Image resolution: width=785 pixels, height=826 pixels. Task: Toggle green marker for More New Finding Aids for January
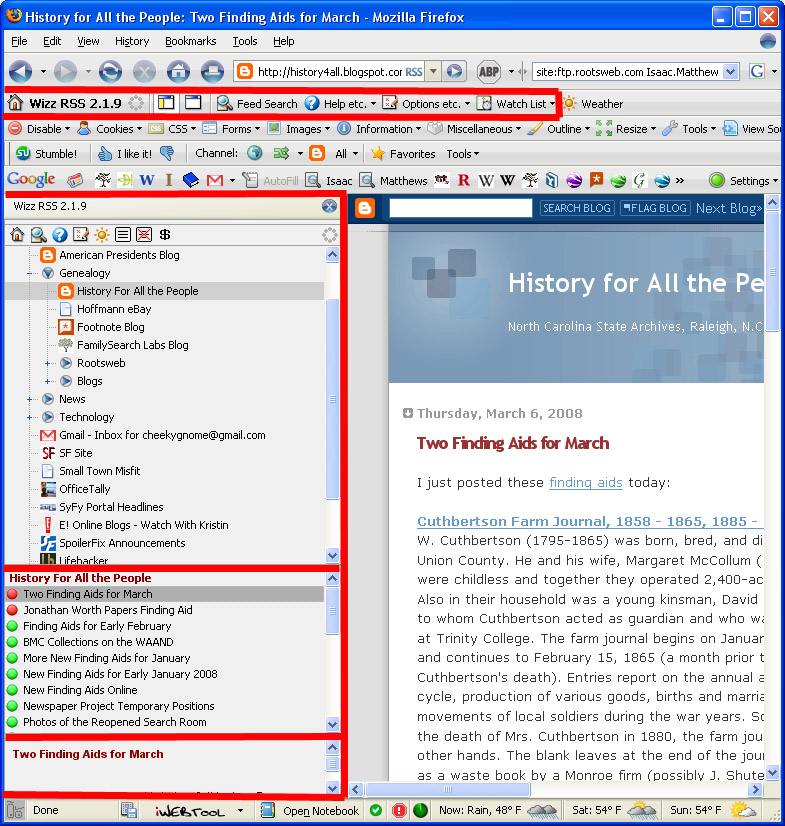point(13,657)
